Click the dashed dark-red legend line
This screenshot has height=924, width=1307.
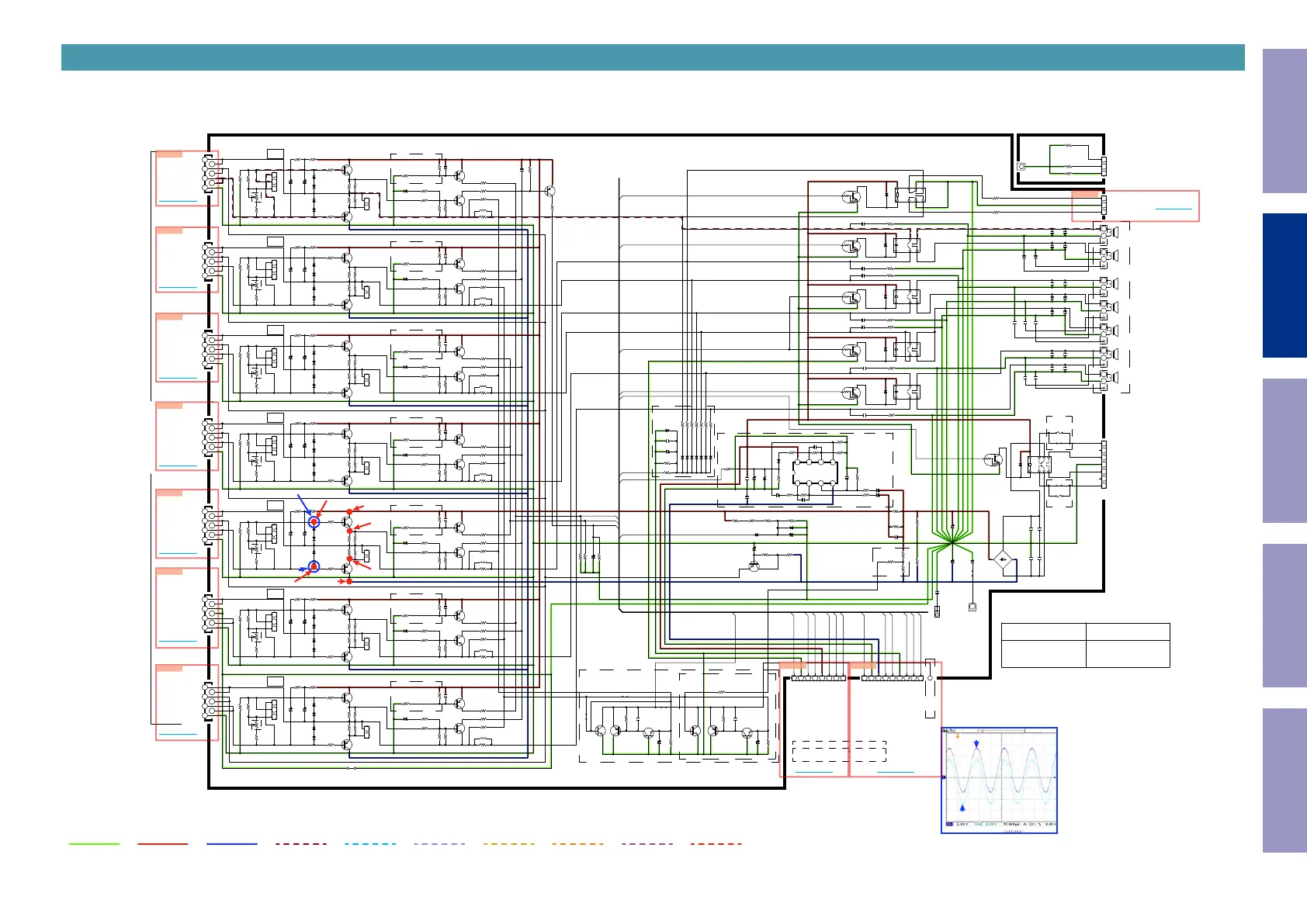tap(301, 843)
